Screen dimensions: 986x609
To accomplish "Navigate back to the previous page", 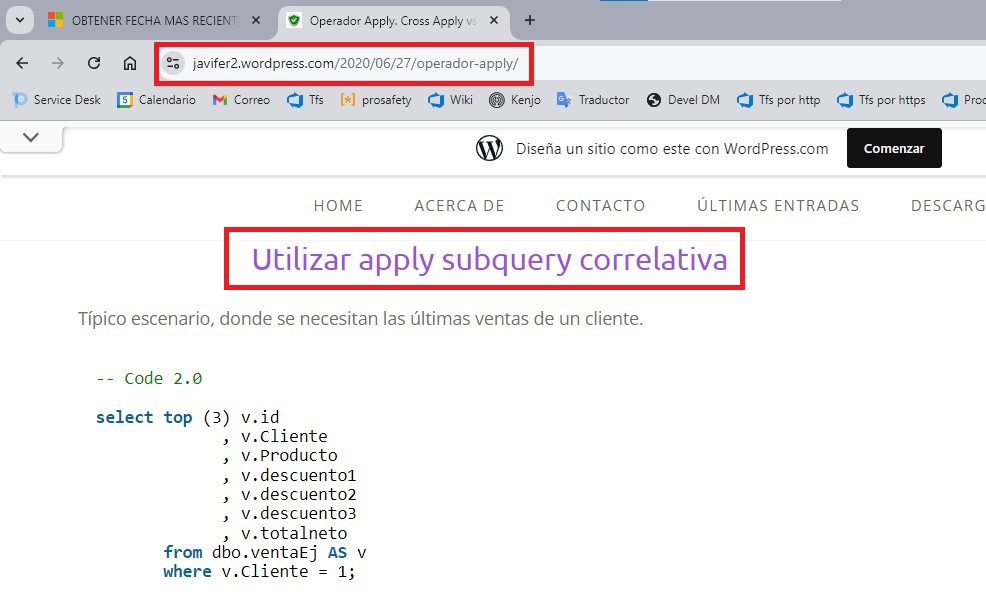I will pyautogui.click(x=22, y=62).
